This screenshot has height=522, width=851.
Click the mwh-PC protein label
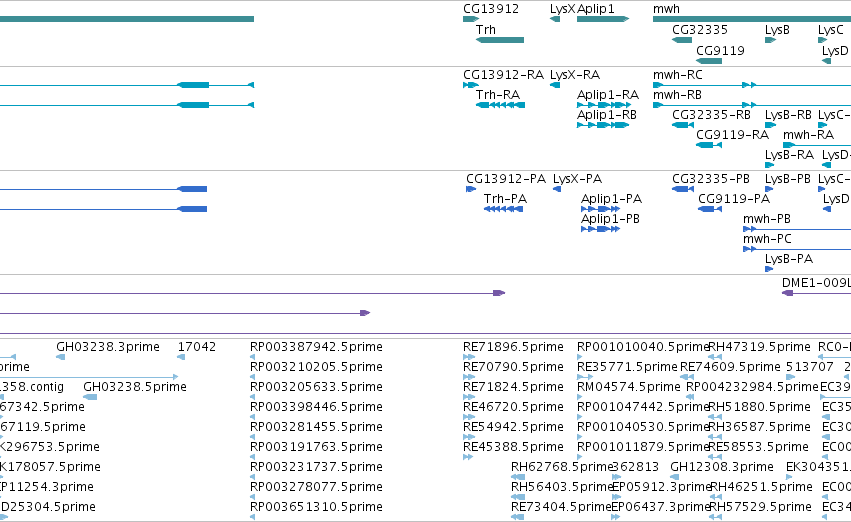point(767,239)
